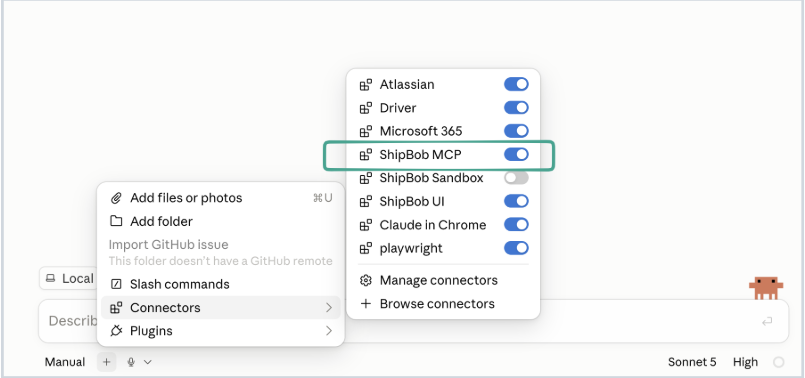Open the Local environment selector
Viewport: 805px width, 378px height.
click(x=69, y=278)
